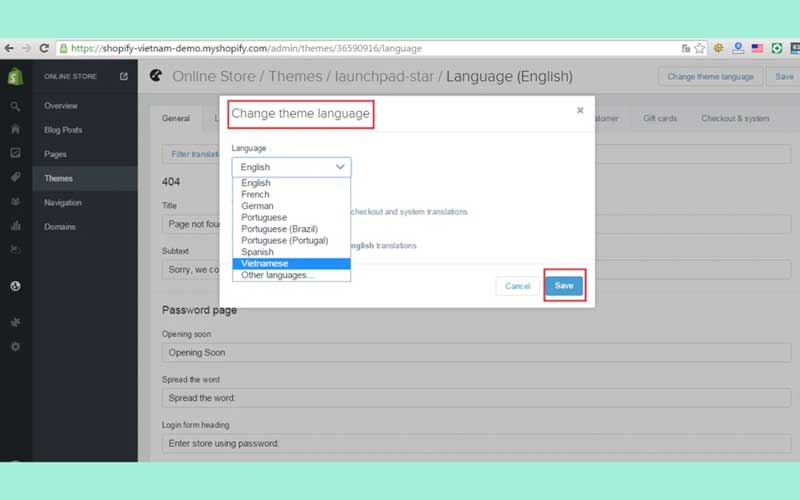
Task: Collapse the English language combo box
Action: (x=291, y=167)
